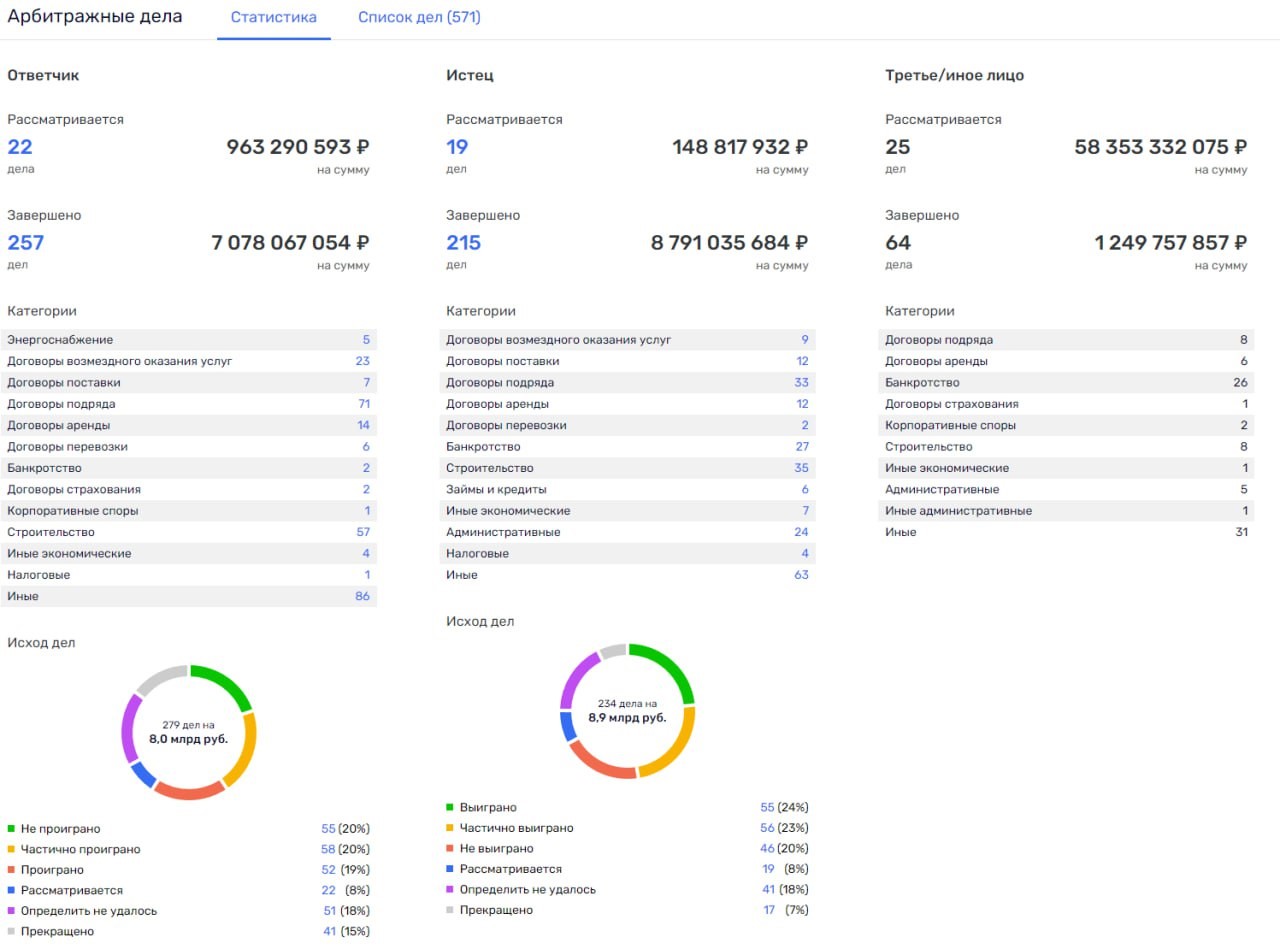Select Банкротство row under Третье/иное лицо
This screenshot has width=1280, height=949.
[x=1066, y=383]
